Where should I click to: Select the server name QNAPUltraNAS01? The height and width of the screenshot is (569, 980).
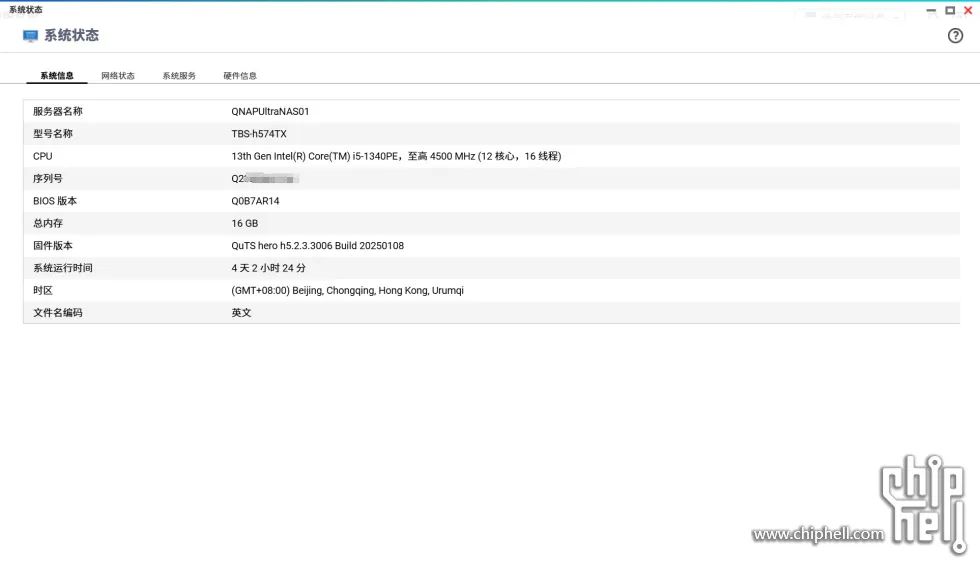(270, 111)
